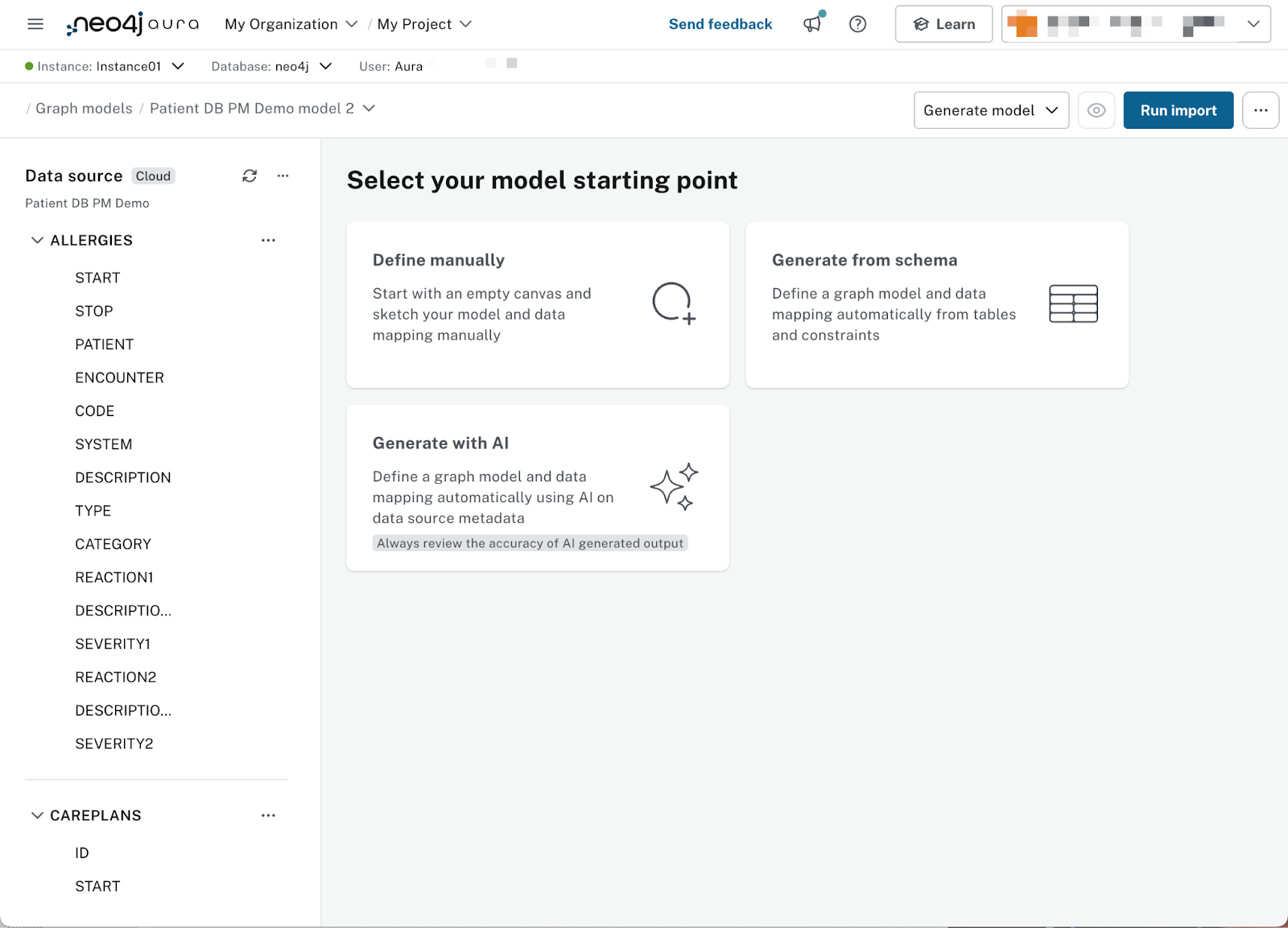Collapse the ALLERGIES table

37,240
